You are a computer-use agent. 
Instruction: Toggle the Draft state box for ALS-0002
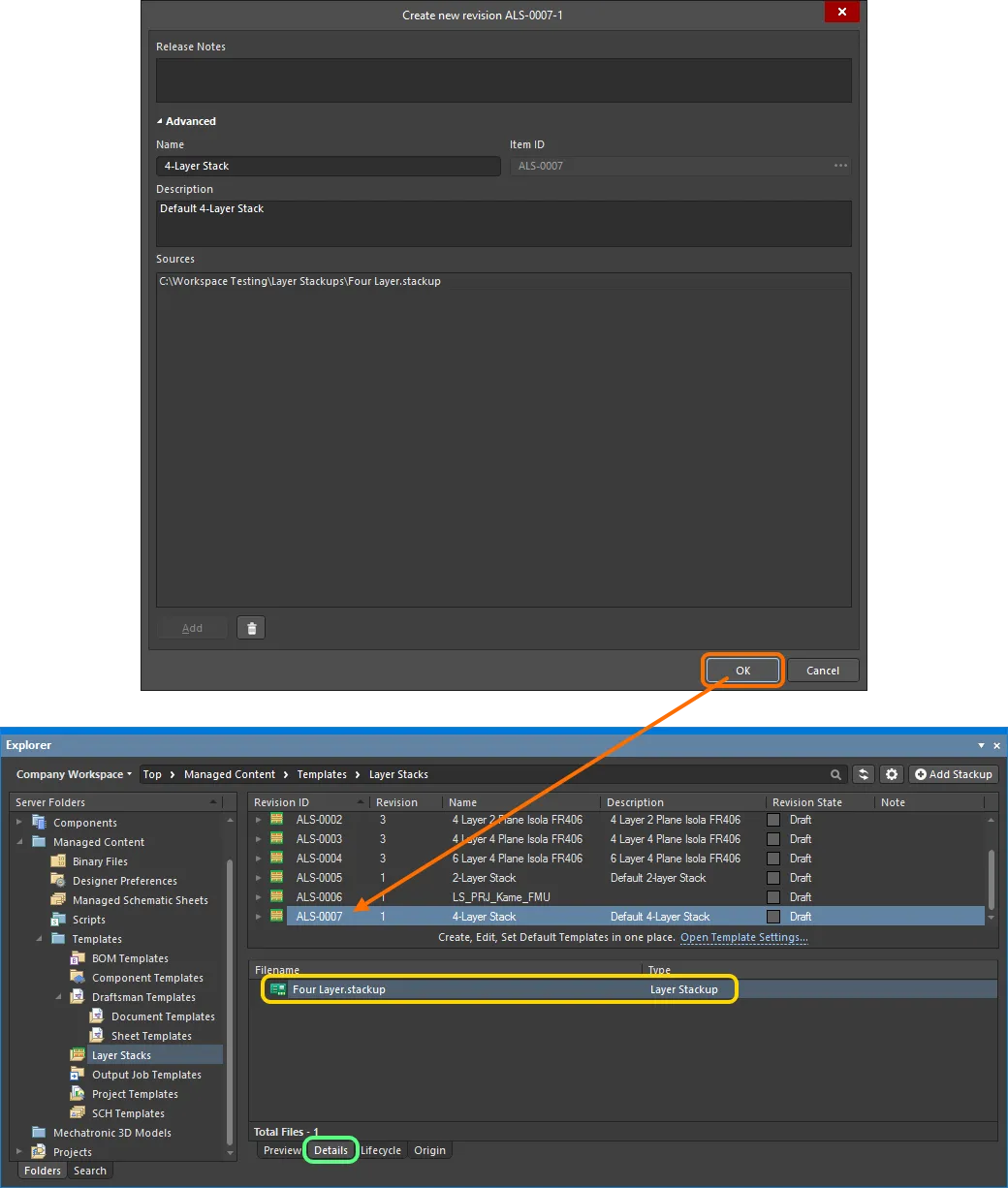773,820
